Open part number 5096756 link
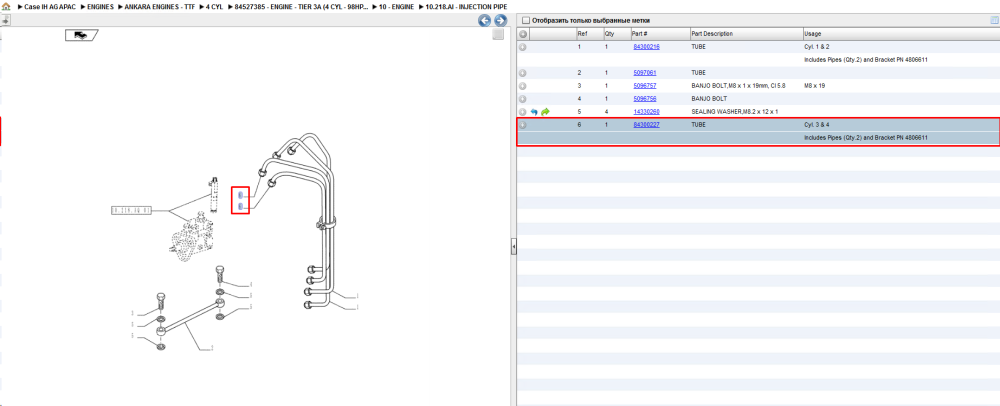Image resolution: width=1000 pixels, height=406 pixels. pos(644,99)
